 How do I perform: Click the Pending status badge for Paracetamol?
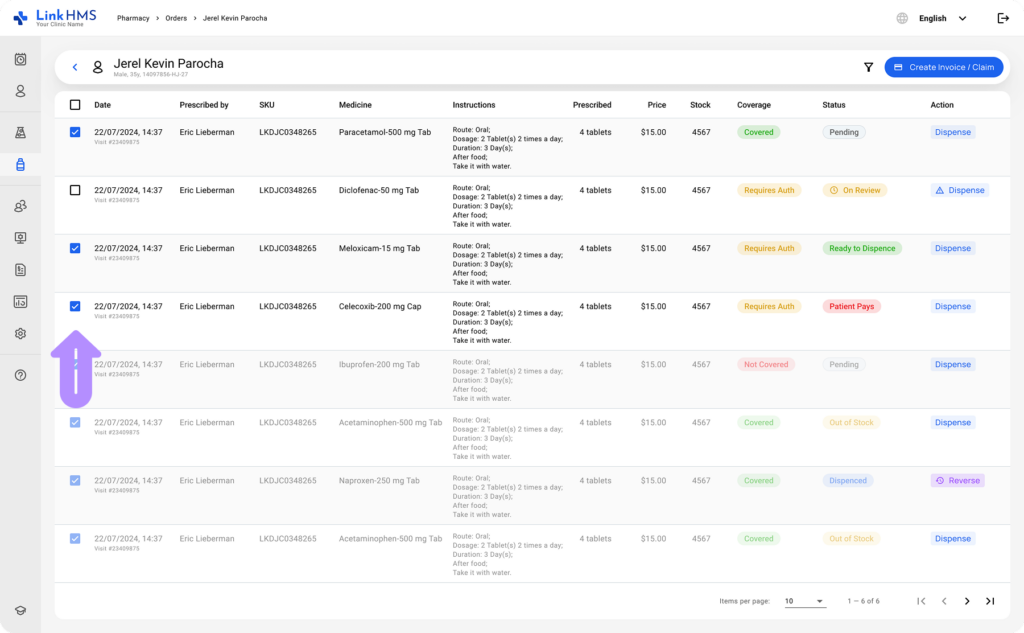844,132
